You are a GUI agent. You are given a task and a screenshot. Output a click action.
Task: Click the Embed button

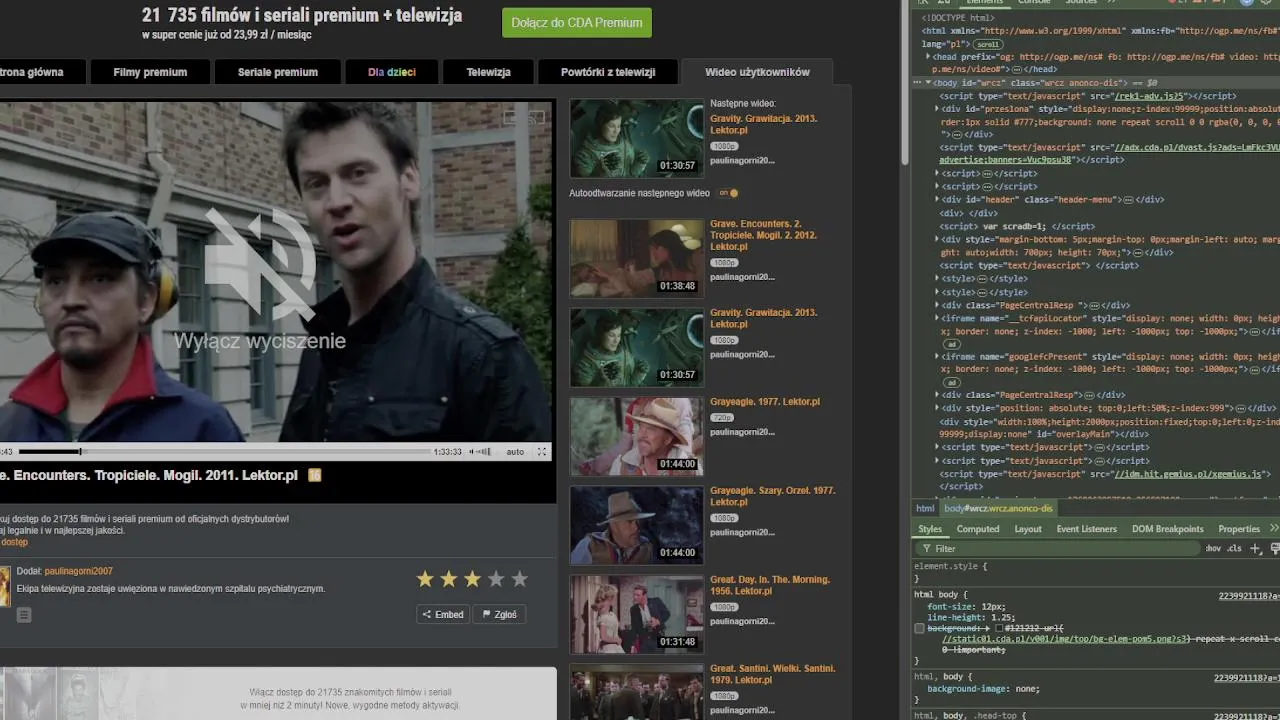click(x=442, y=615)
